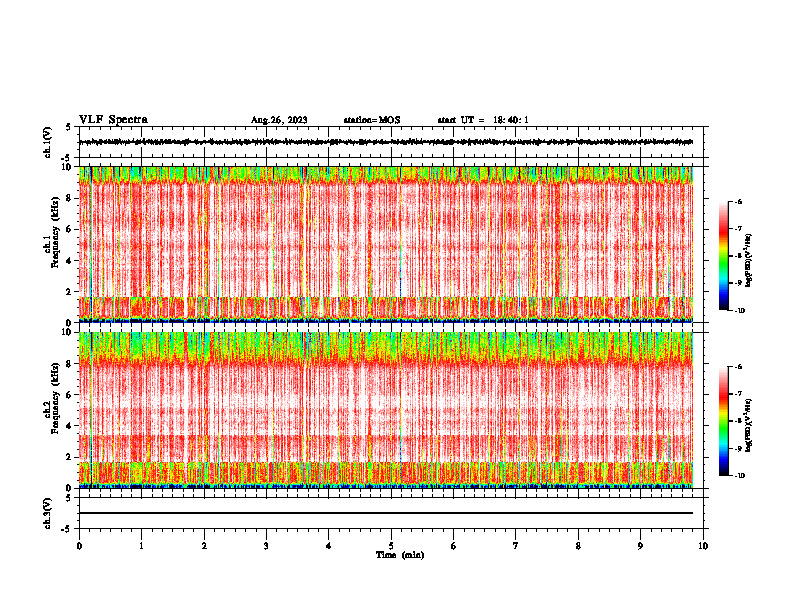The image size is (792, 612).
Task: Click the date 'Aug.26, 2023' in header
Action: 279,120
